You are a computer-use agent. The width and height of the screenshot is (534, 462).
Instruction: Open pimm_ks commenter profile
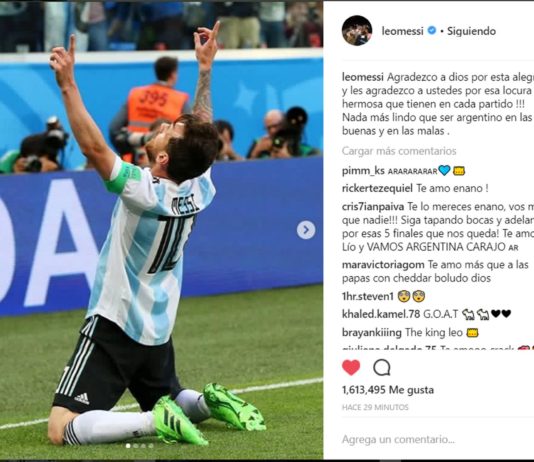(363, 171)
